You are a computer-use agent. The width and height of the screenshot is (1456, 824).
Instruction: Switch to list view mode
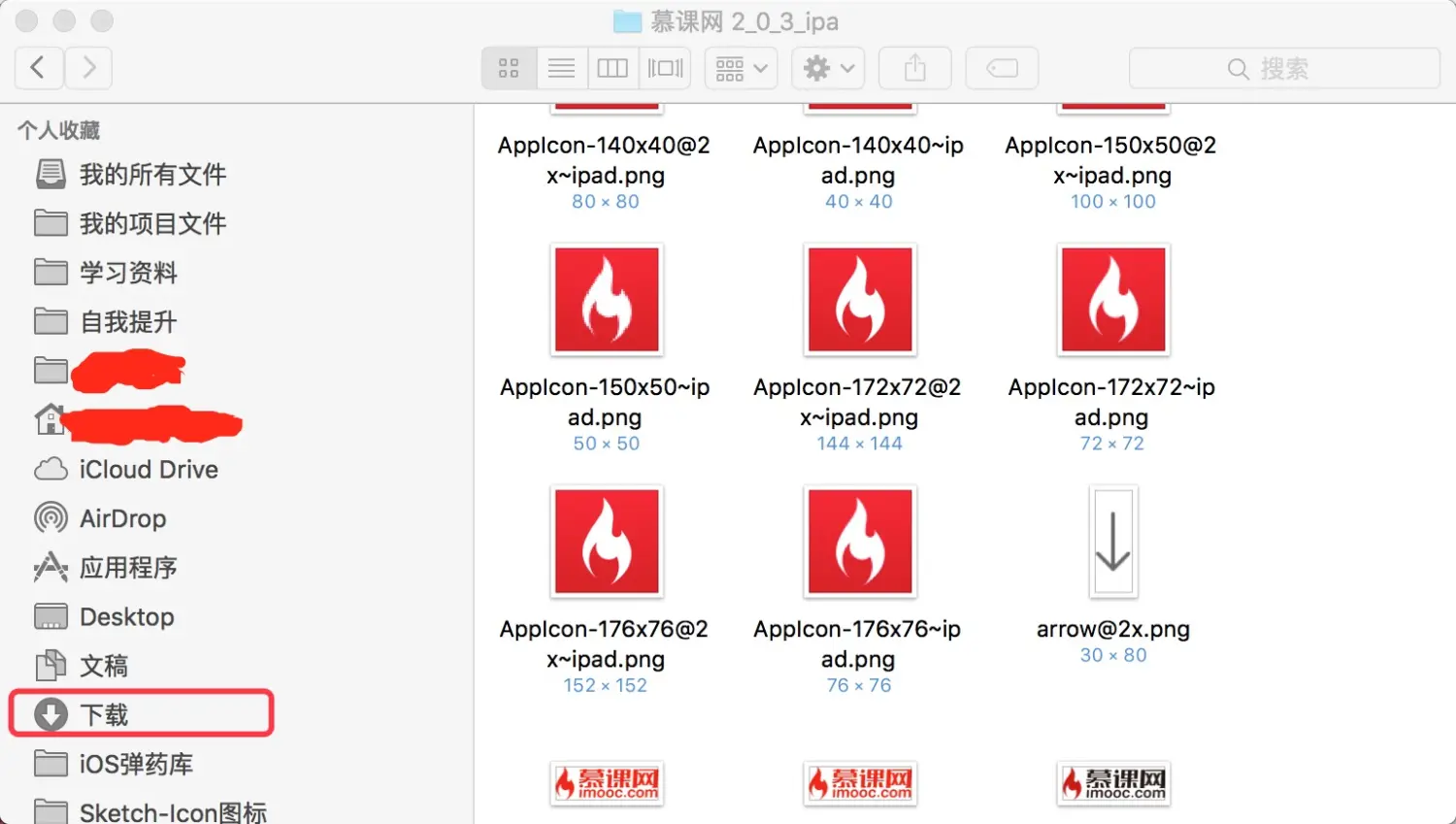coord(561,68)
